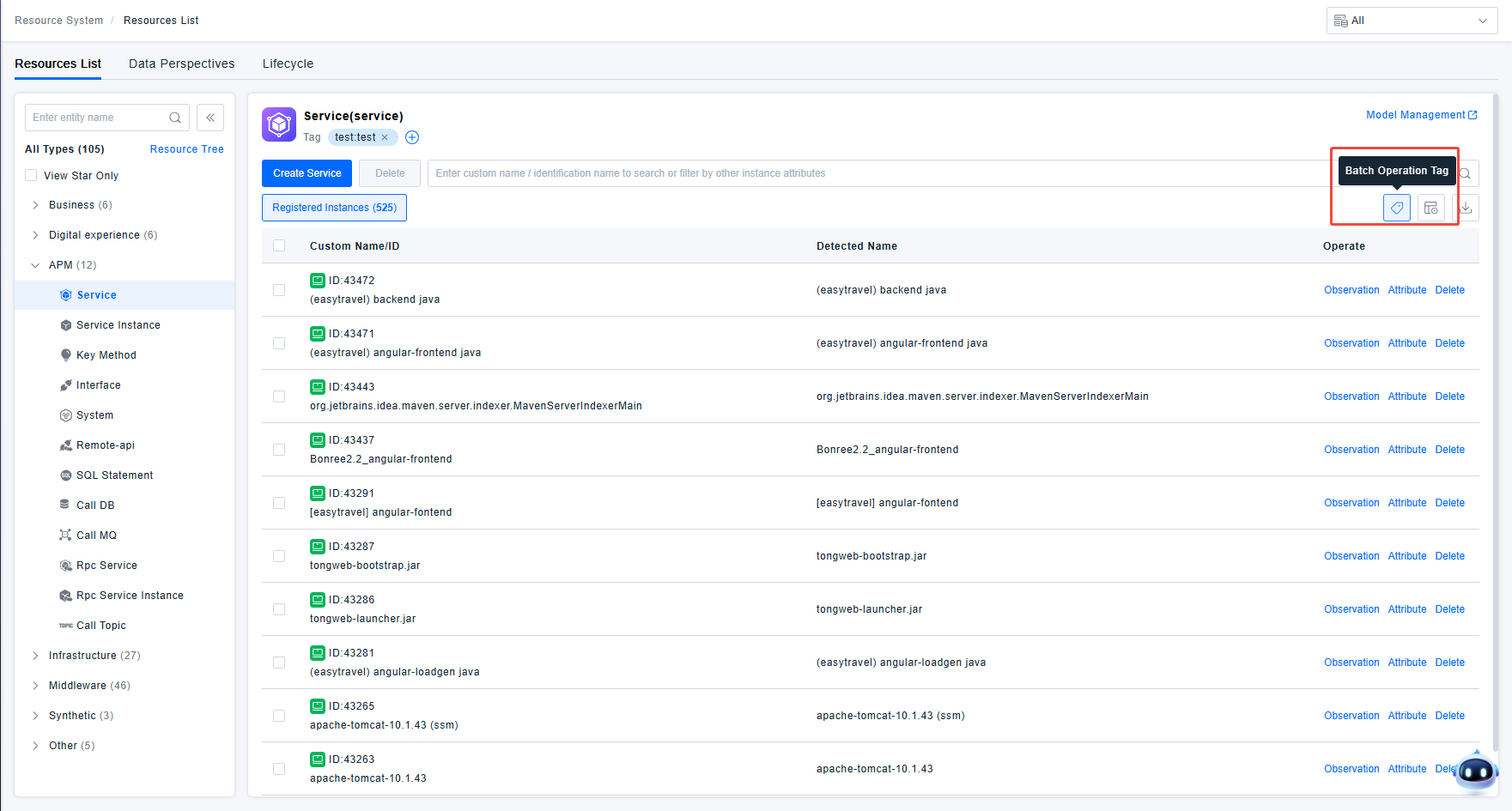Screen dimensions: 1512x811
Task: Open the Model Management link
Action: click(1421, 115)
